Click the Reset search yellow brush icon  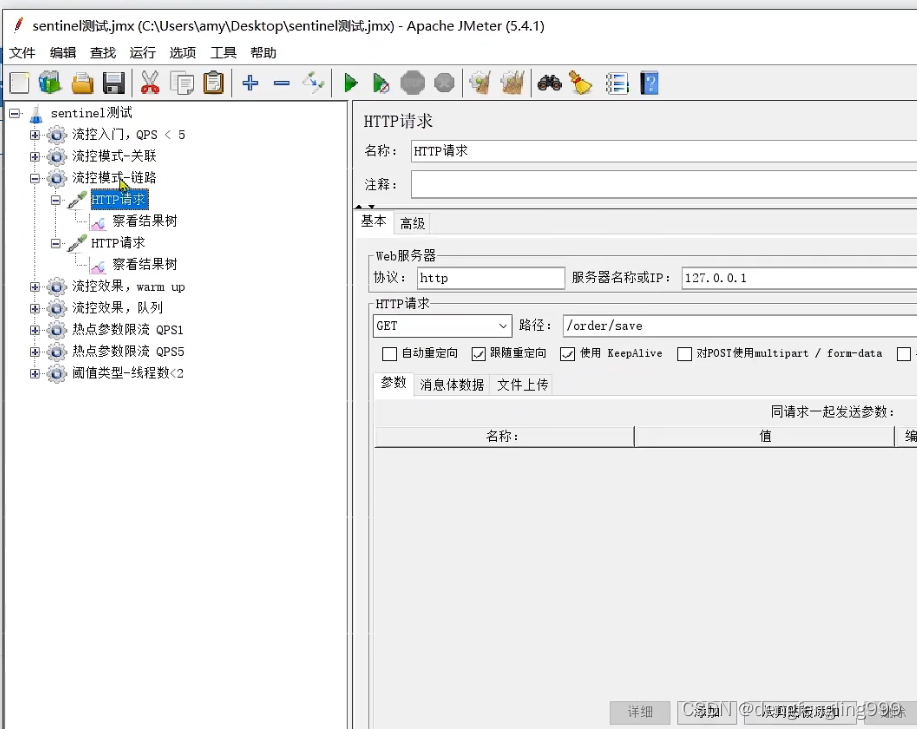tap(581, 83)
